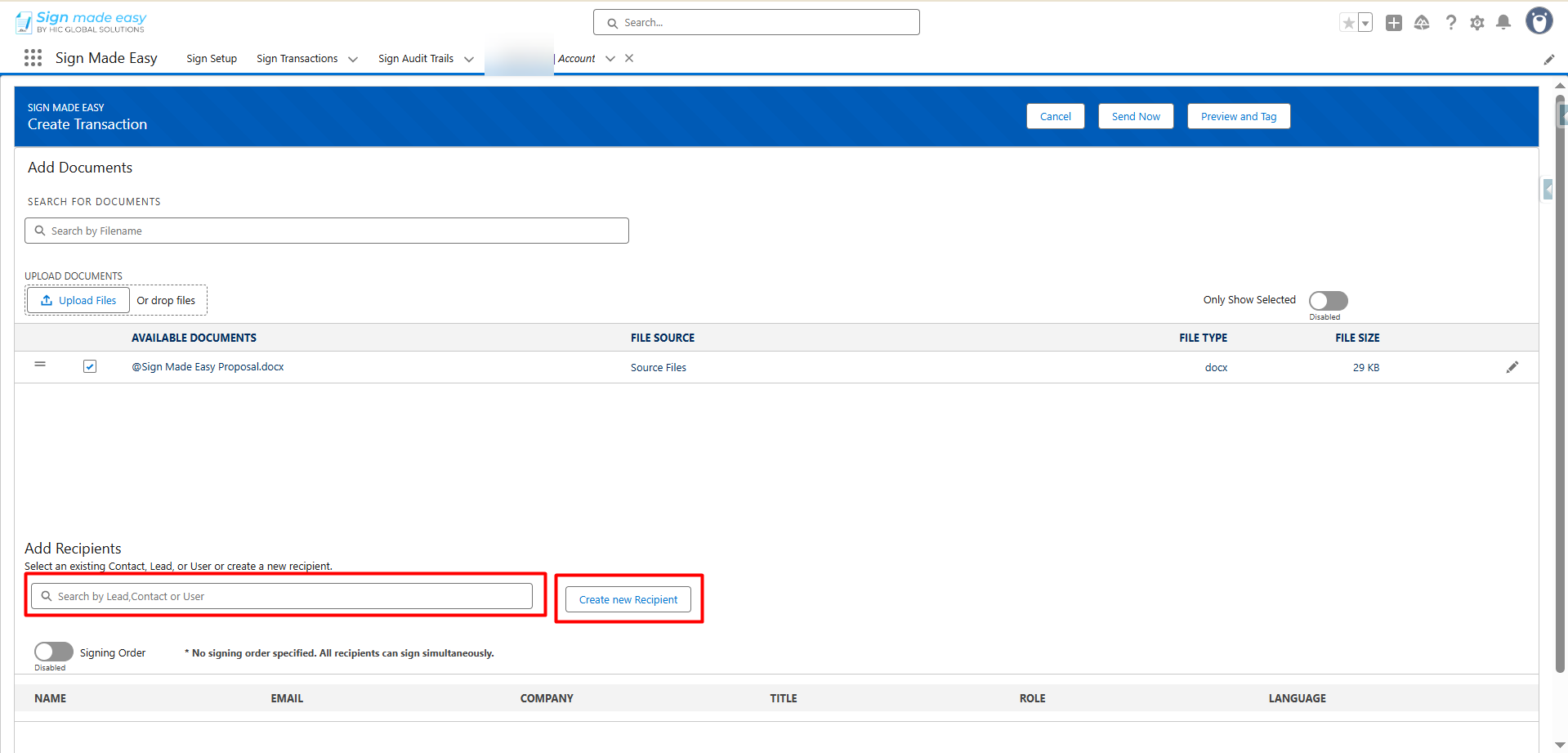Open the Favorites star icon
Screen dimensions: 1568x753
(1348, 23)
